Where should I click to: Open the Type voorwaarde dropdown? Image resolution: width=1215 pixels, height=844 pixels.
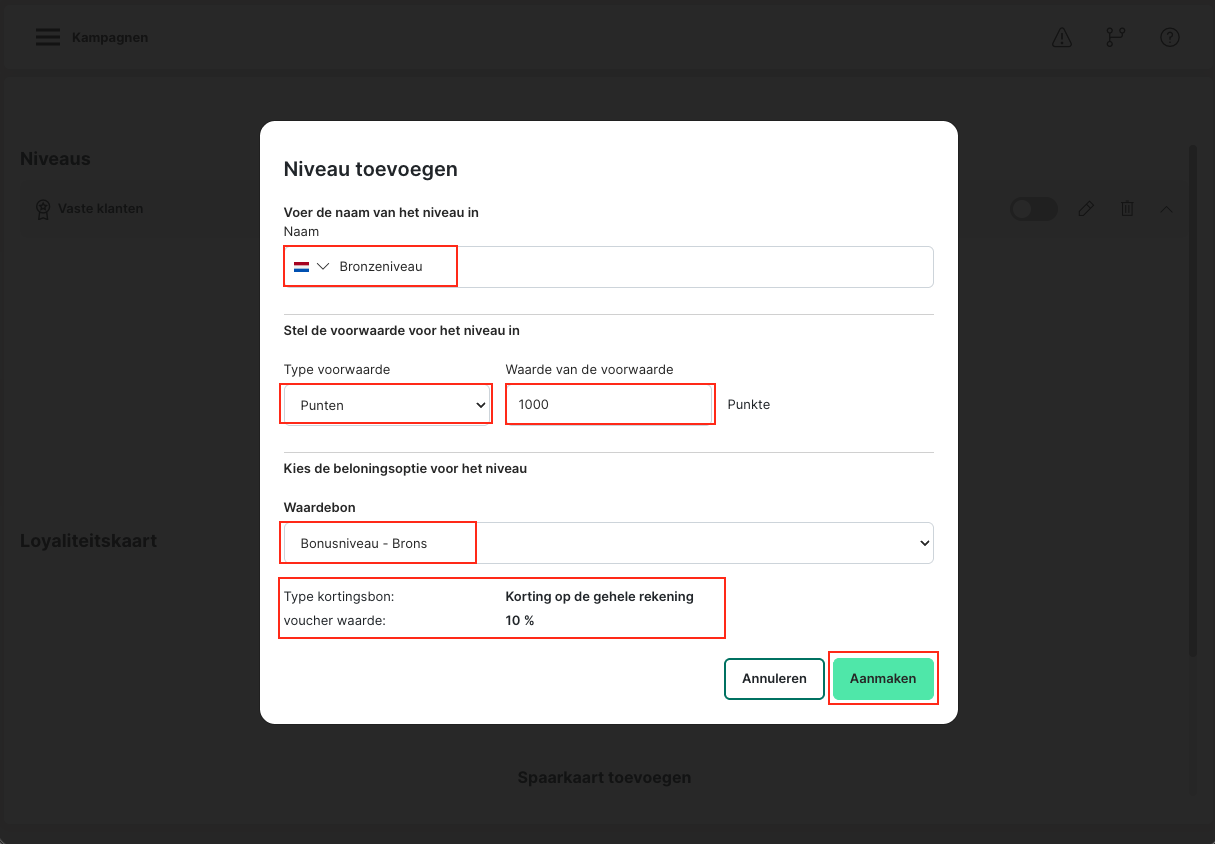coord(387,405)
